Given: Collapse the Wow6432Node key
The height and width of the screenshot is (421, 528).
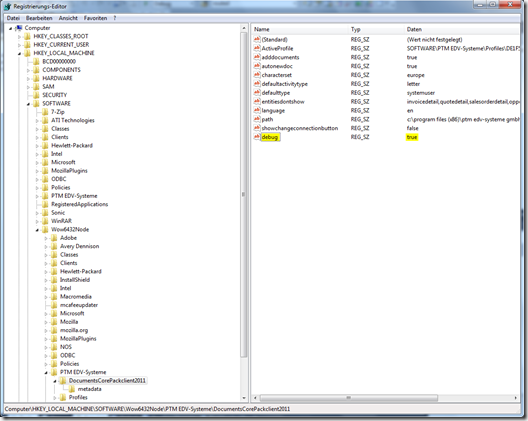Looking at the screenshot, I should coord(37,230).
